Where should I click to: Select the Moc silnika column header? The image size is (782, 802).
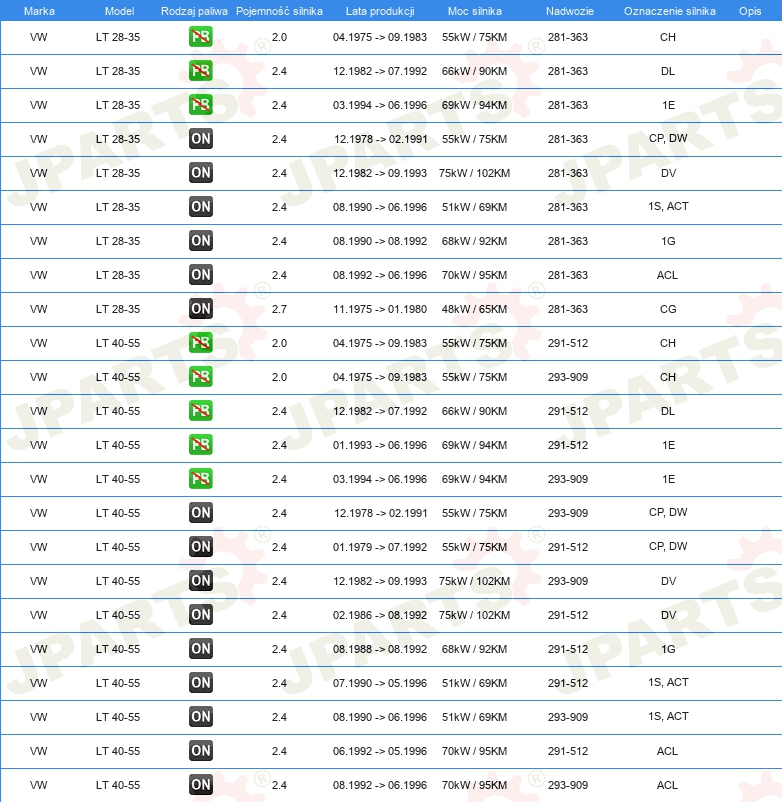pos(475,11)
